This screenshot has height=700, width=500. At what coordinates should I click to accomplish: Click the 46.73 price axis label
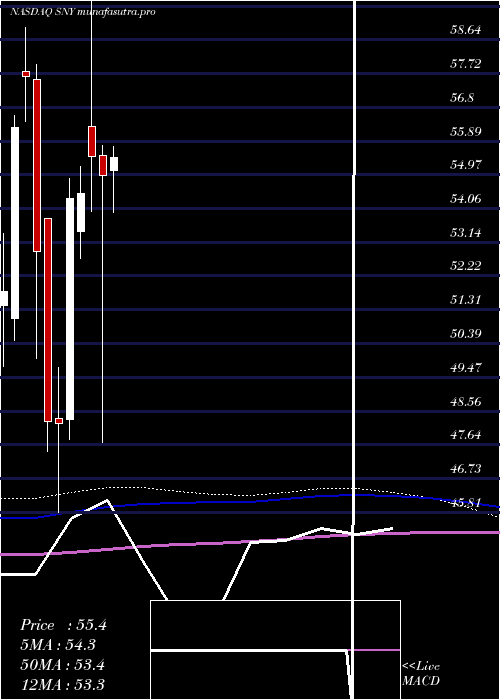click(466, 468)
